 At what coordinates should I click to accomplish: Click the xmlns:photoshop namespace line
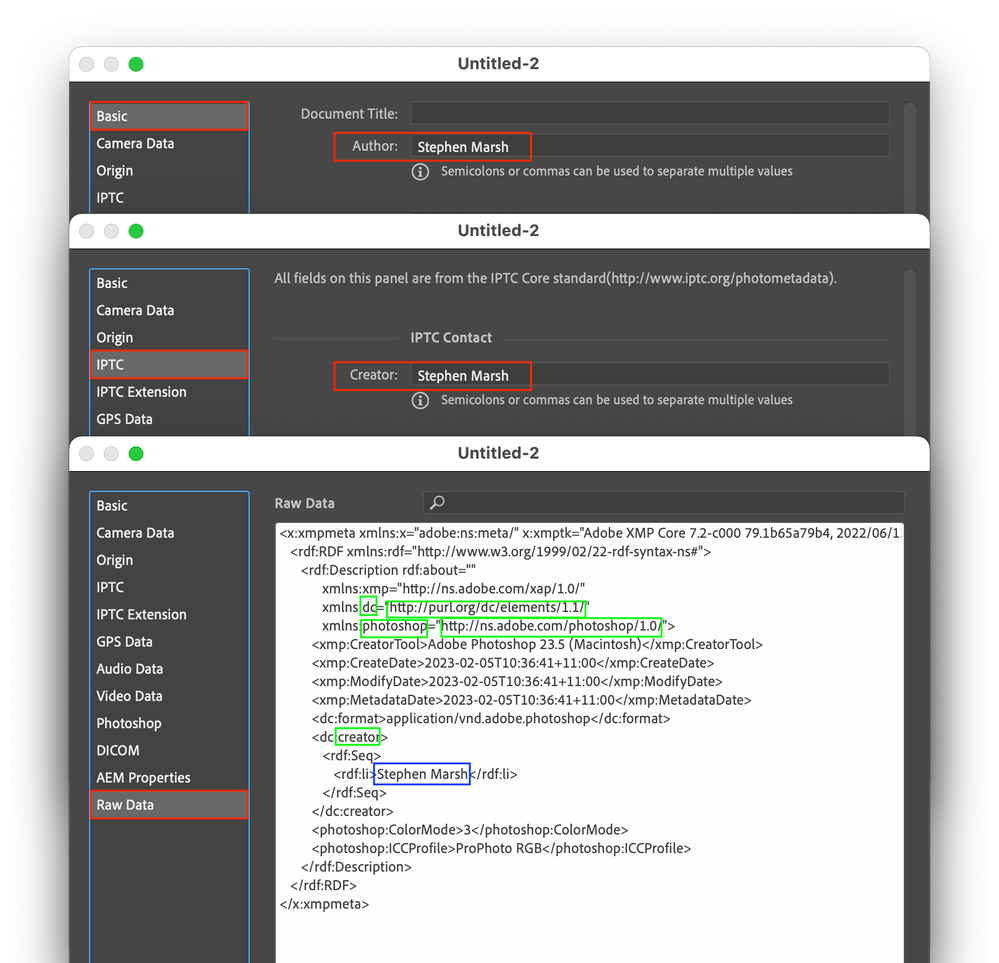[x=498, y=626]
